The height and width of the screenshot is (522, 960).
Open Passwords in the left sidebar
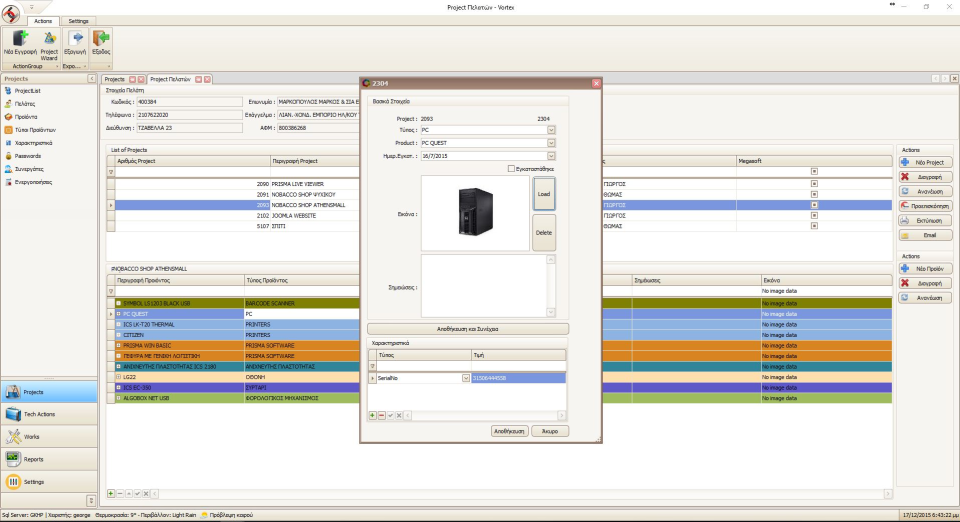click(x=27, y=157)
